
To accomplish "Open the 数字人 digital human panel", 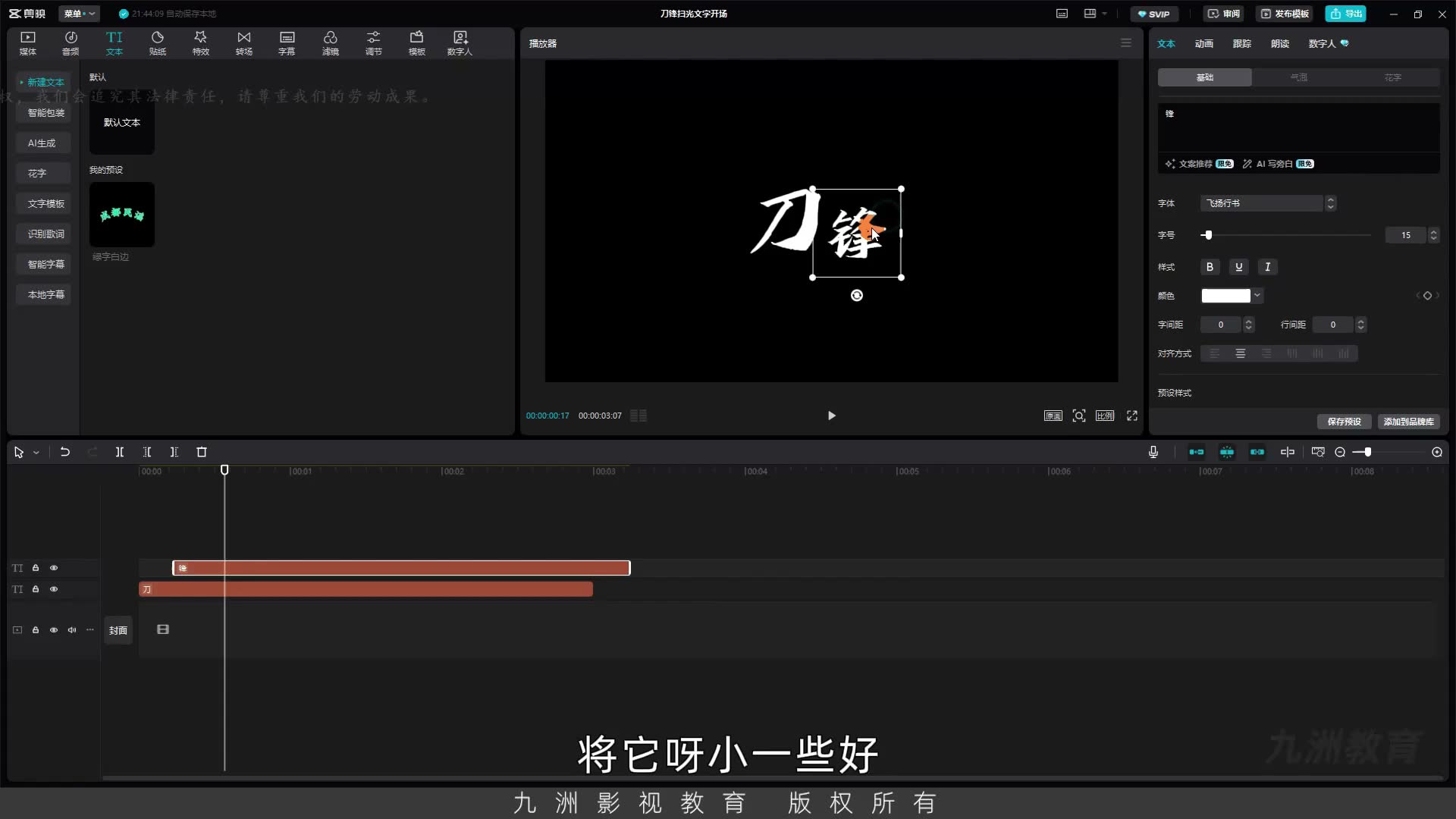I will tap(460, 43).
